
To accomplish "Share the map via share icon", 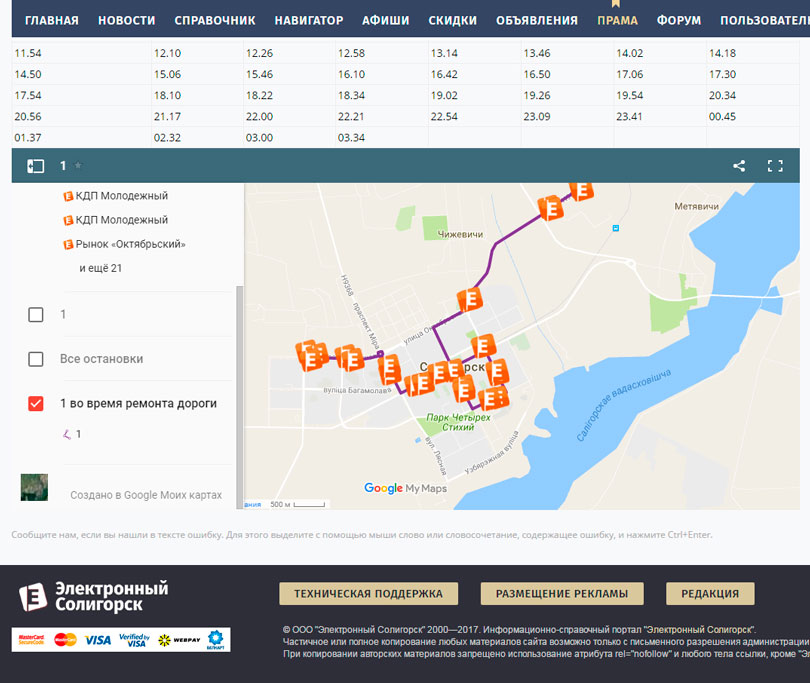I will 739,166.
